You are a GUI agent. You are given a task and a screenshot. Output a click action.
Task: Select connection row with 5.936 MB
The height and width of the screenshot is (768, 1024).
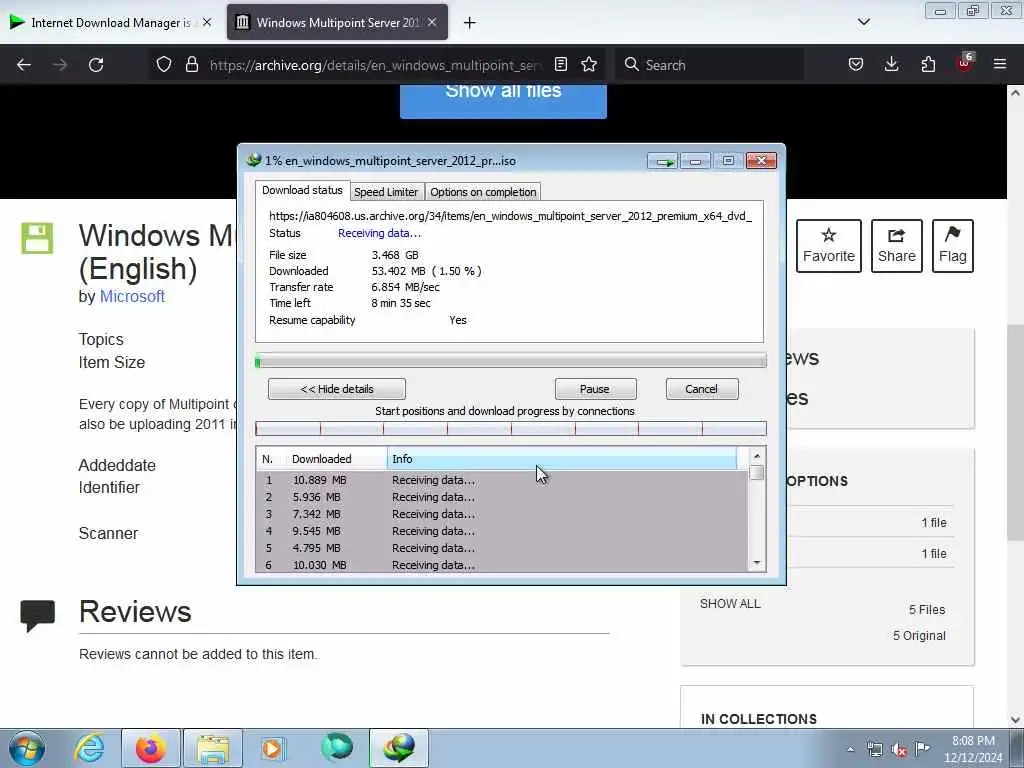(502, 497)
